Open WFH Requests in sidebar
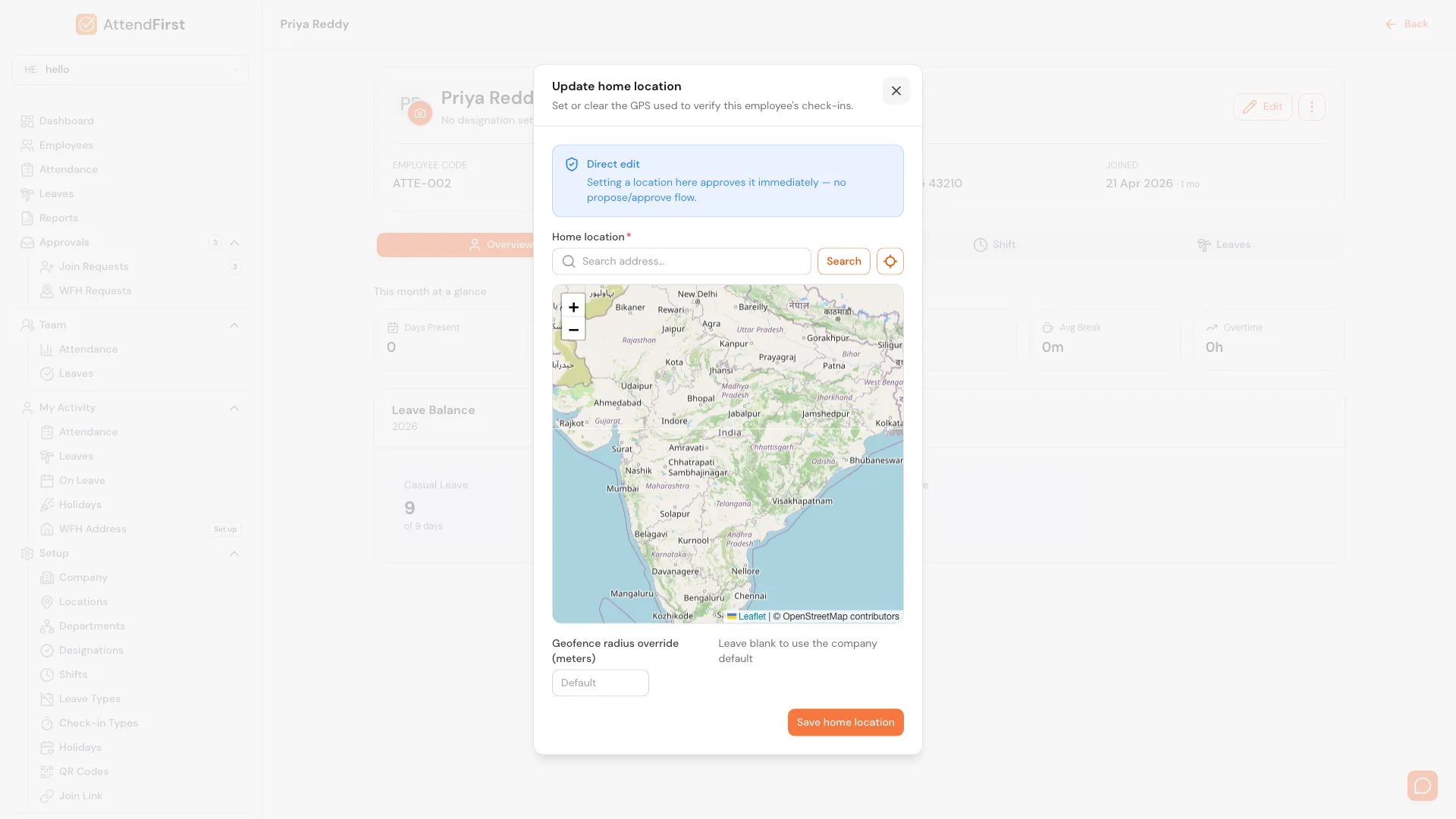Image resolution: width=1456 pixels, height=819 pixels. (95, 290)
